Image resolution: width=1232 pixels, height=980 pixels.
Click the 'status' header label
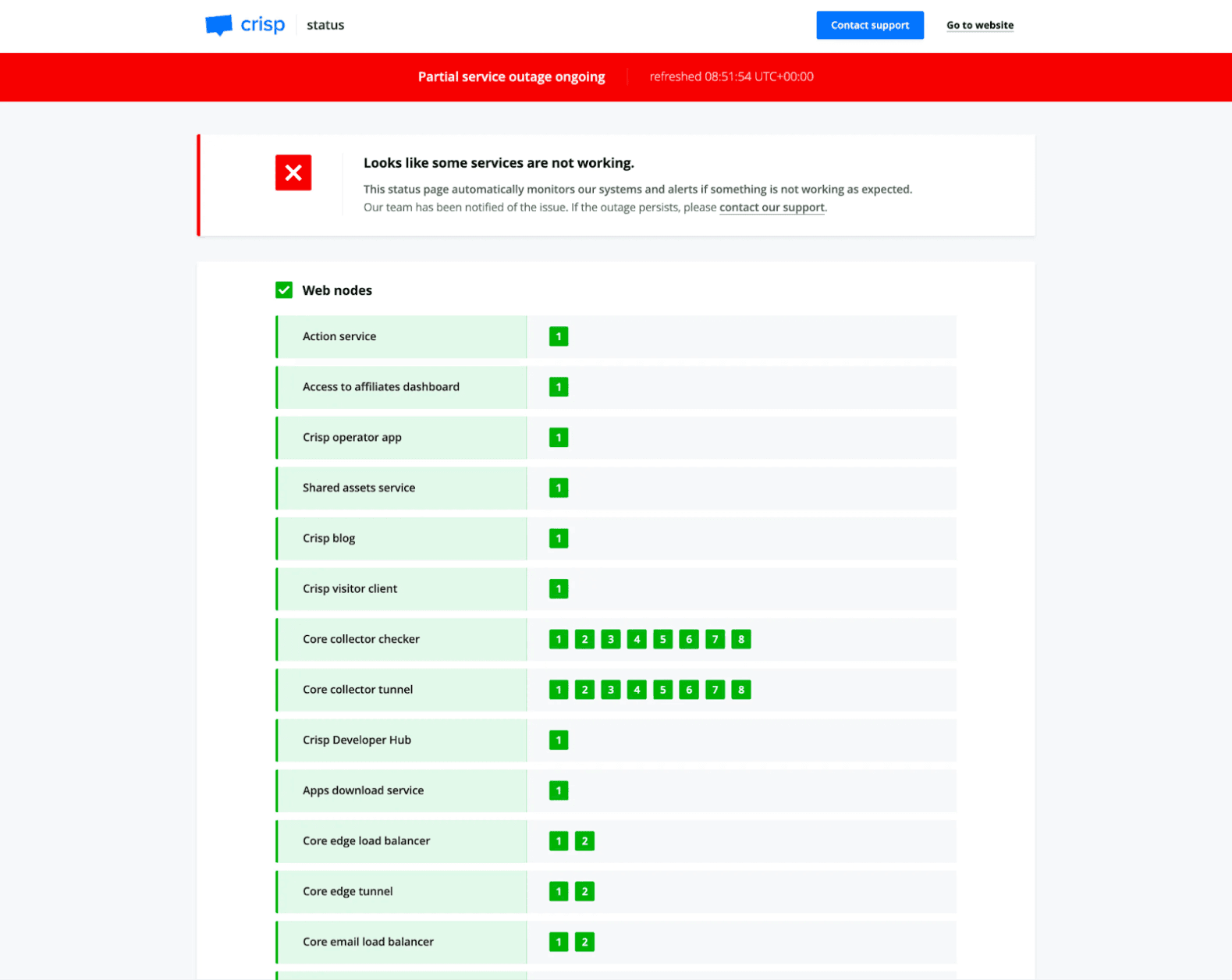click(325, 25)
